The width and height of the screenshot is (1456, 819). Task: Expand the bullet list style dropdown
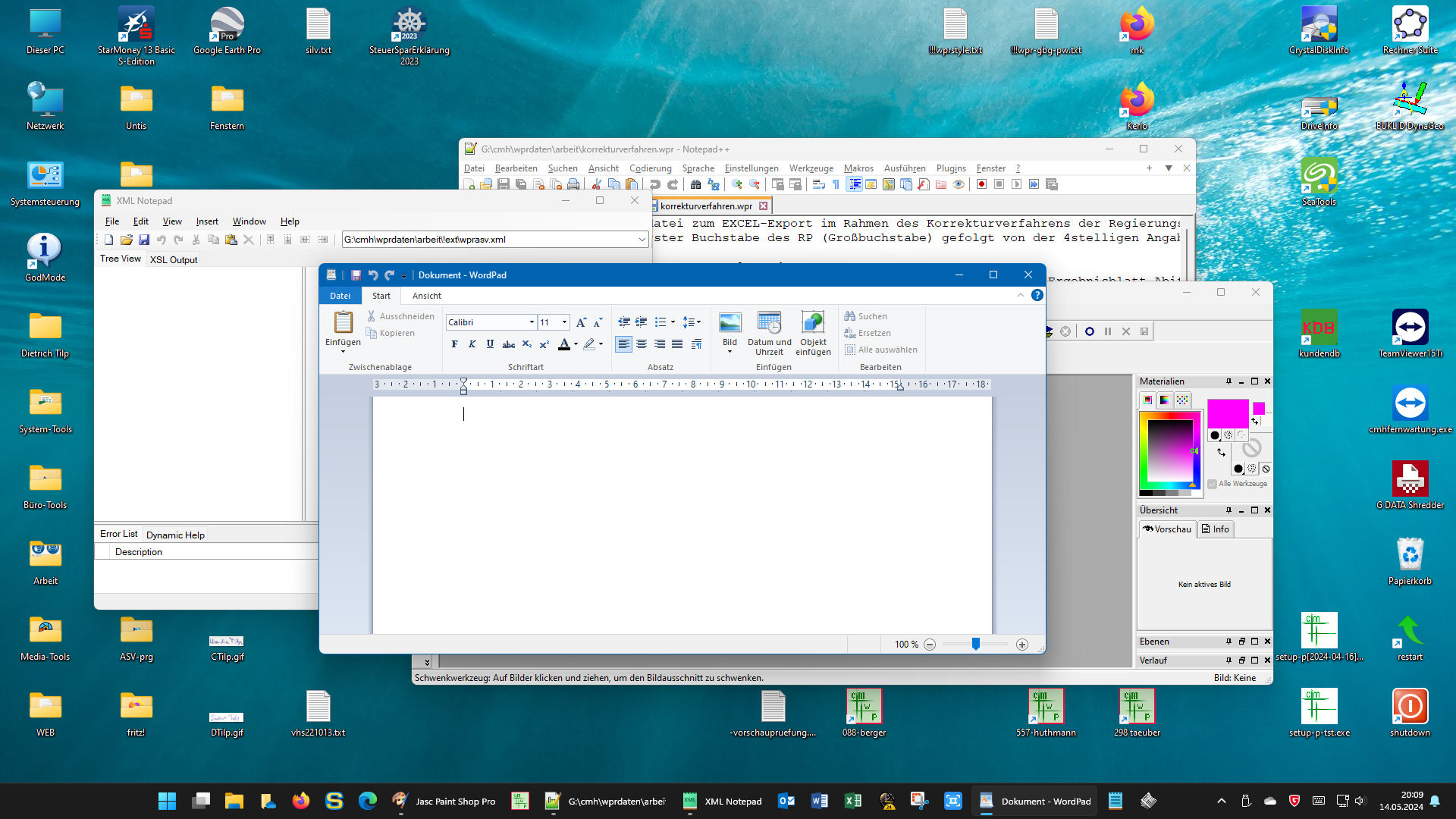[673, 322]
